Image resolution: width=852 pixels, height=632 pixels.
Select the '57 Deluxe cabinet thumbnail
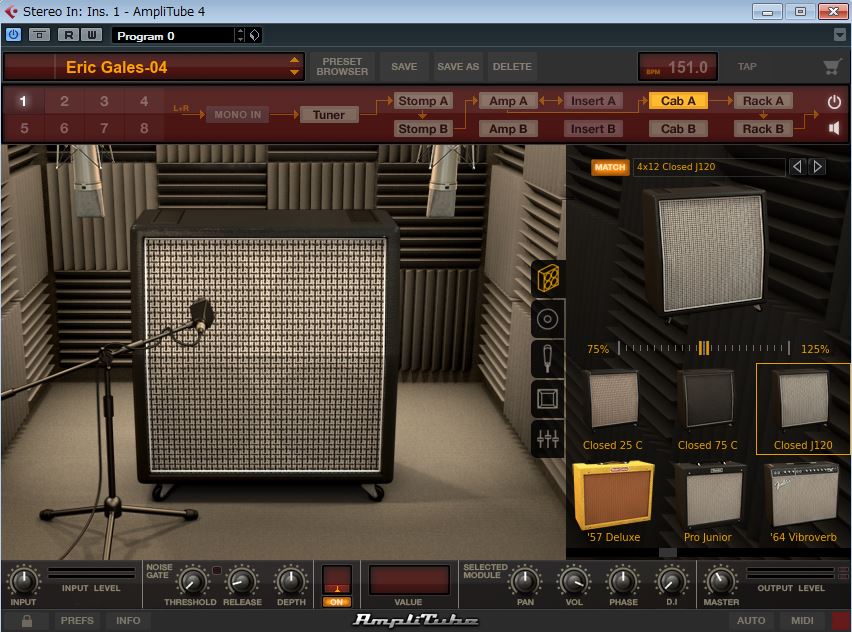(x=613, y=498)
